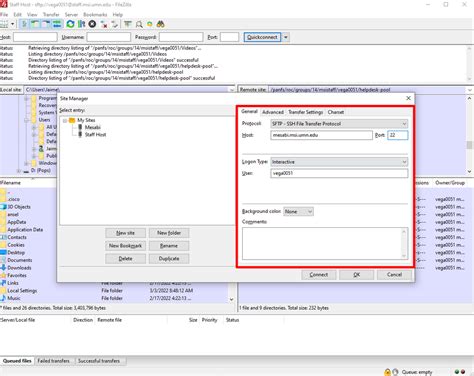This screenshot has height=376, width=474.
Task: Click the User field containing vega0051
Action: (x=339, y=173)
